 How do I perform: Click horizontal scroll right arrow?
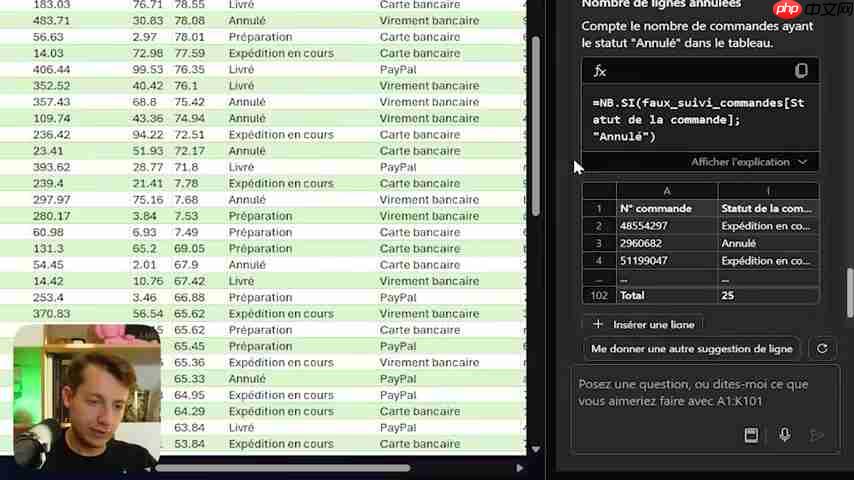click(520, 468)
